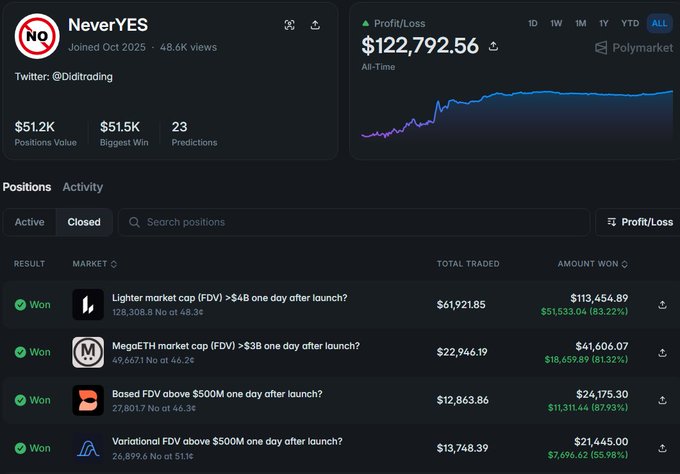Viewport: 680px width, 474px height.
Task: Click the $51.2K Positions Value stat
Action: (45, 133)
